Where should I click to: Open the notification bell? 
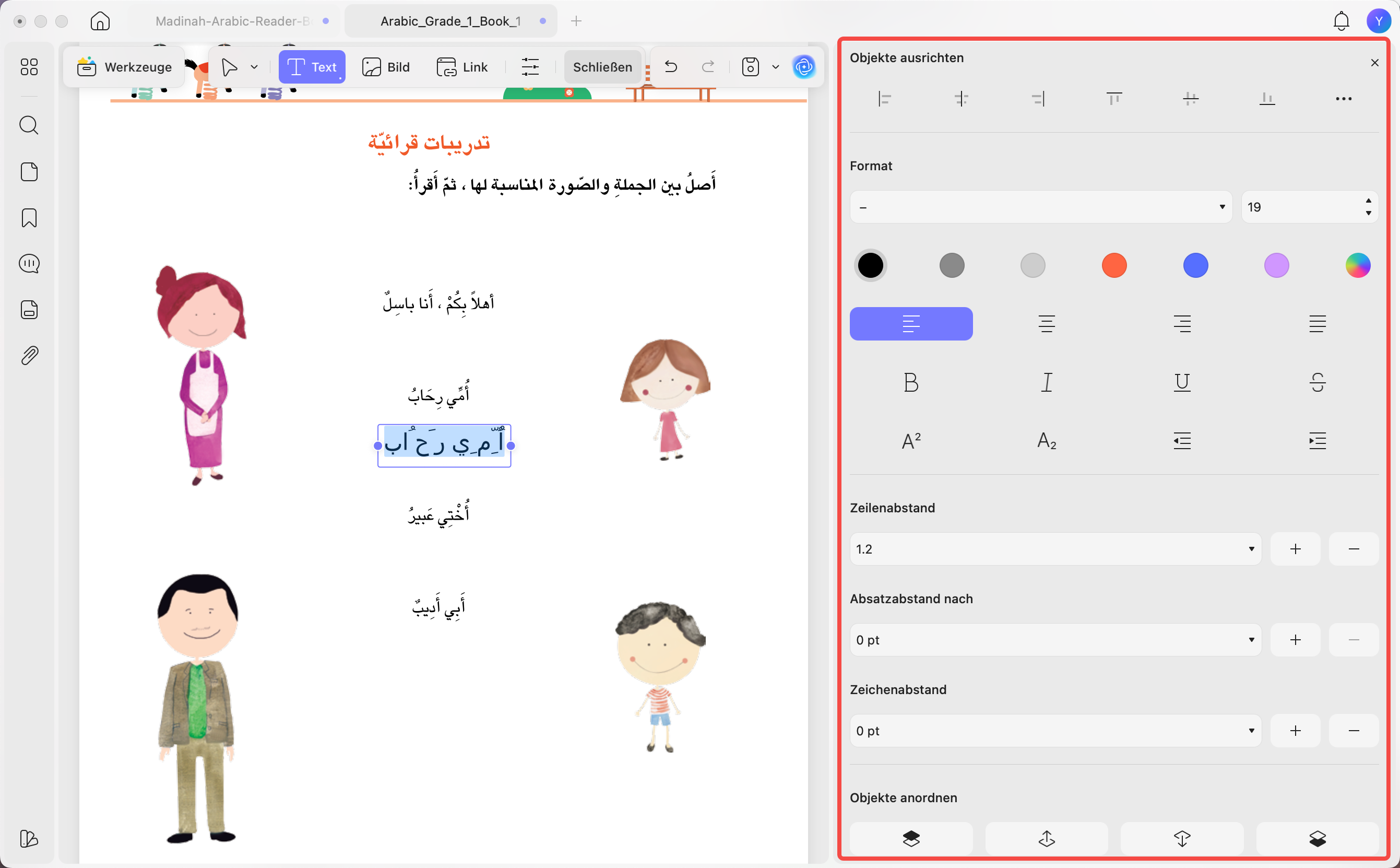click(1341, 21)
